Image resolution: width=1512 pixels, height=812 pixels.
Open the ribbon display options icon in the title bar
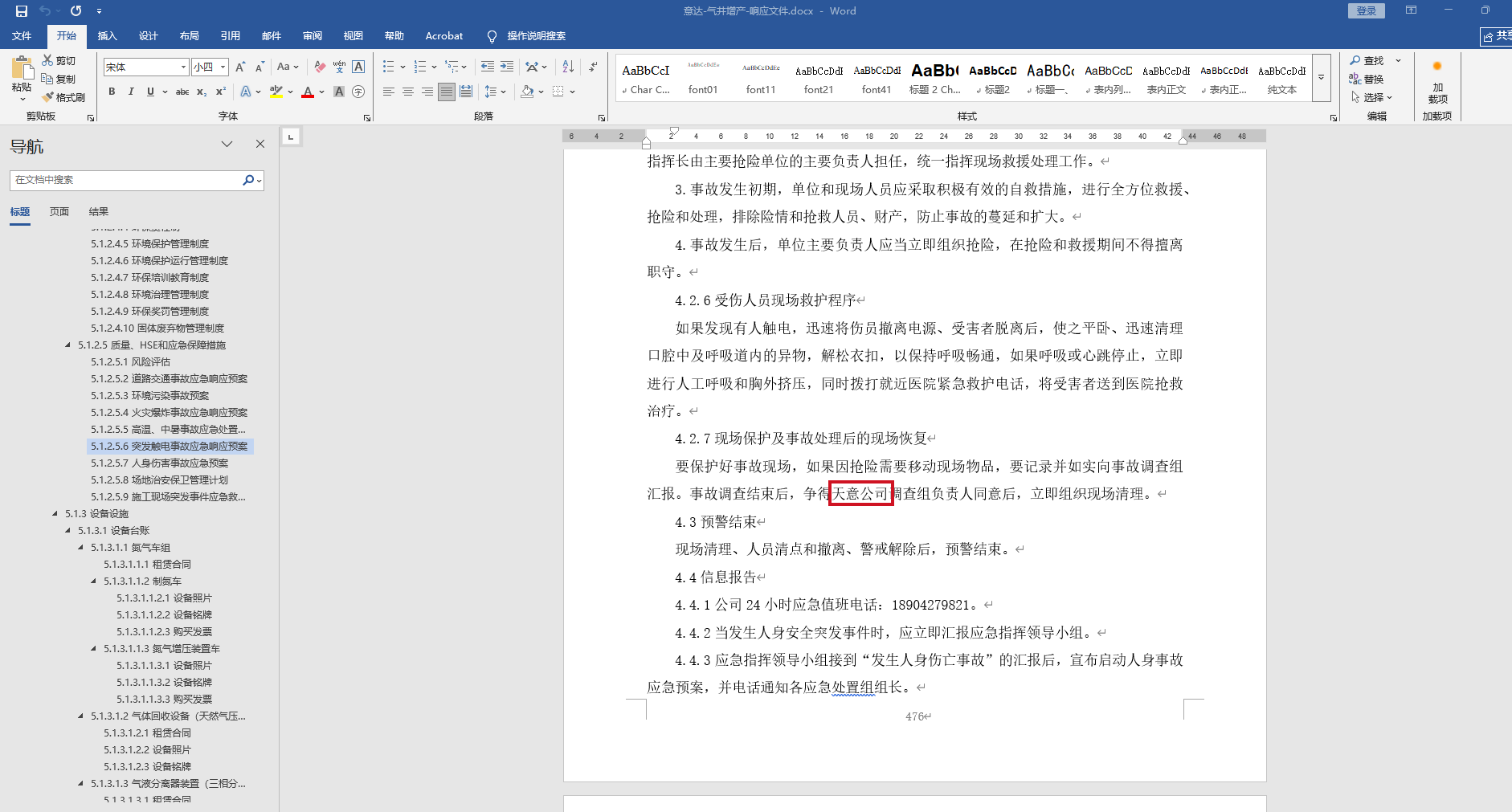click(1411, 10)
